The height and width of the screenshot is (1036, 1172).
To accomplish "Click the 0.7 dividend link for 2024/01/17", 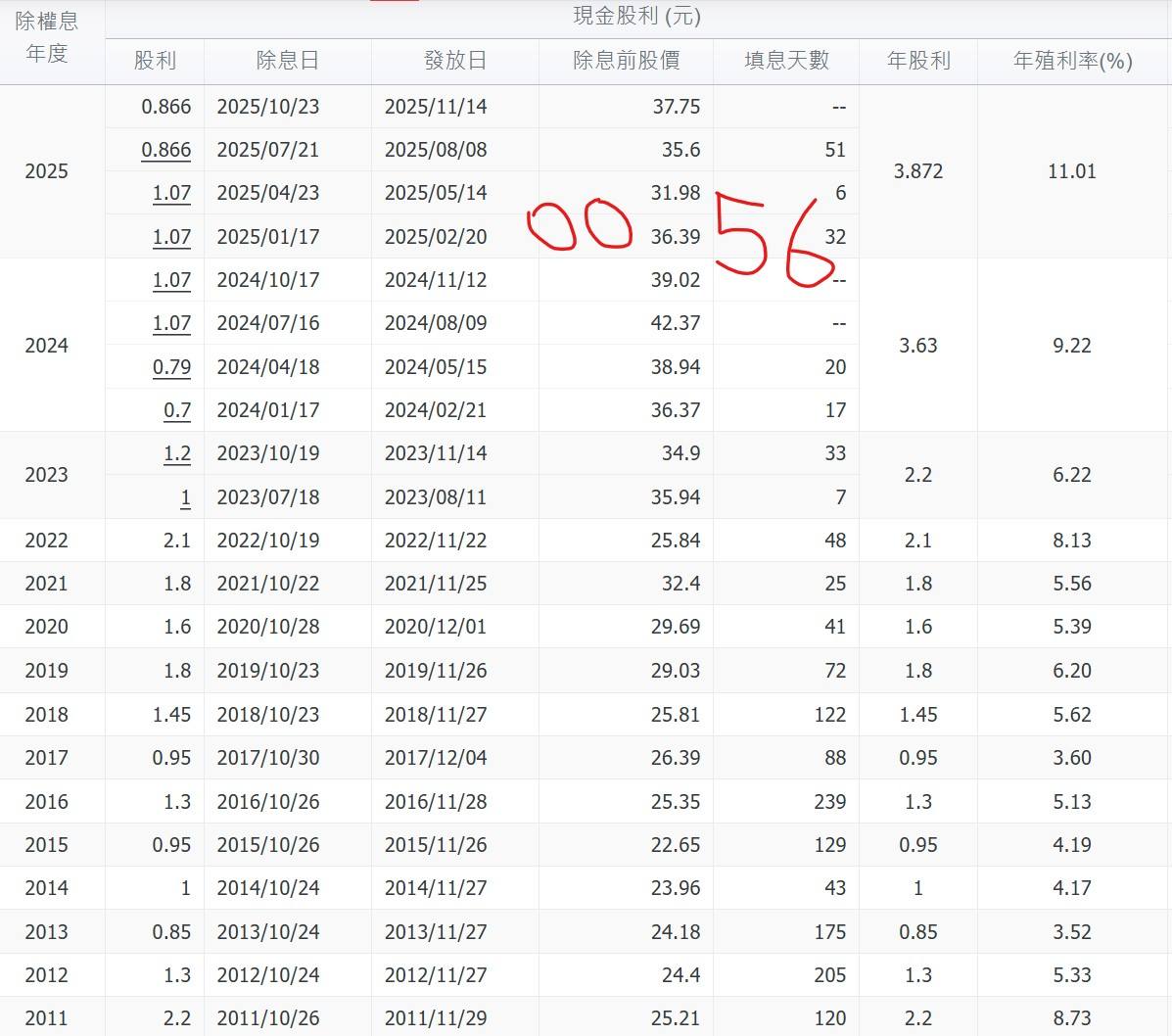I will point(176,410).
